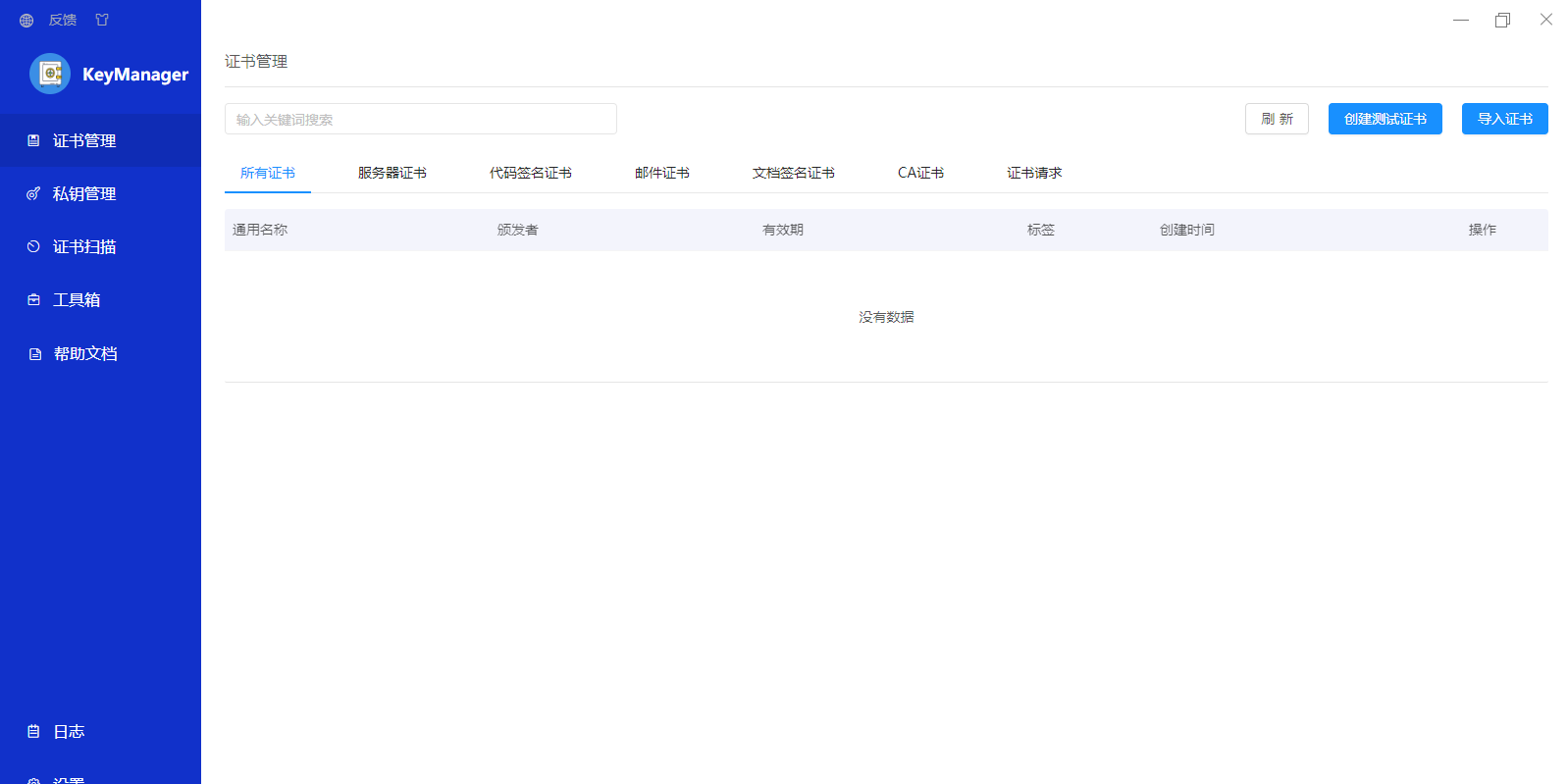Click the 刷新 refresh button

[x=1277, y=119]
